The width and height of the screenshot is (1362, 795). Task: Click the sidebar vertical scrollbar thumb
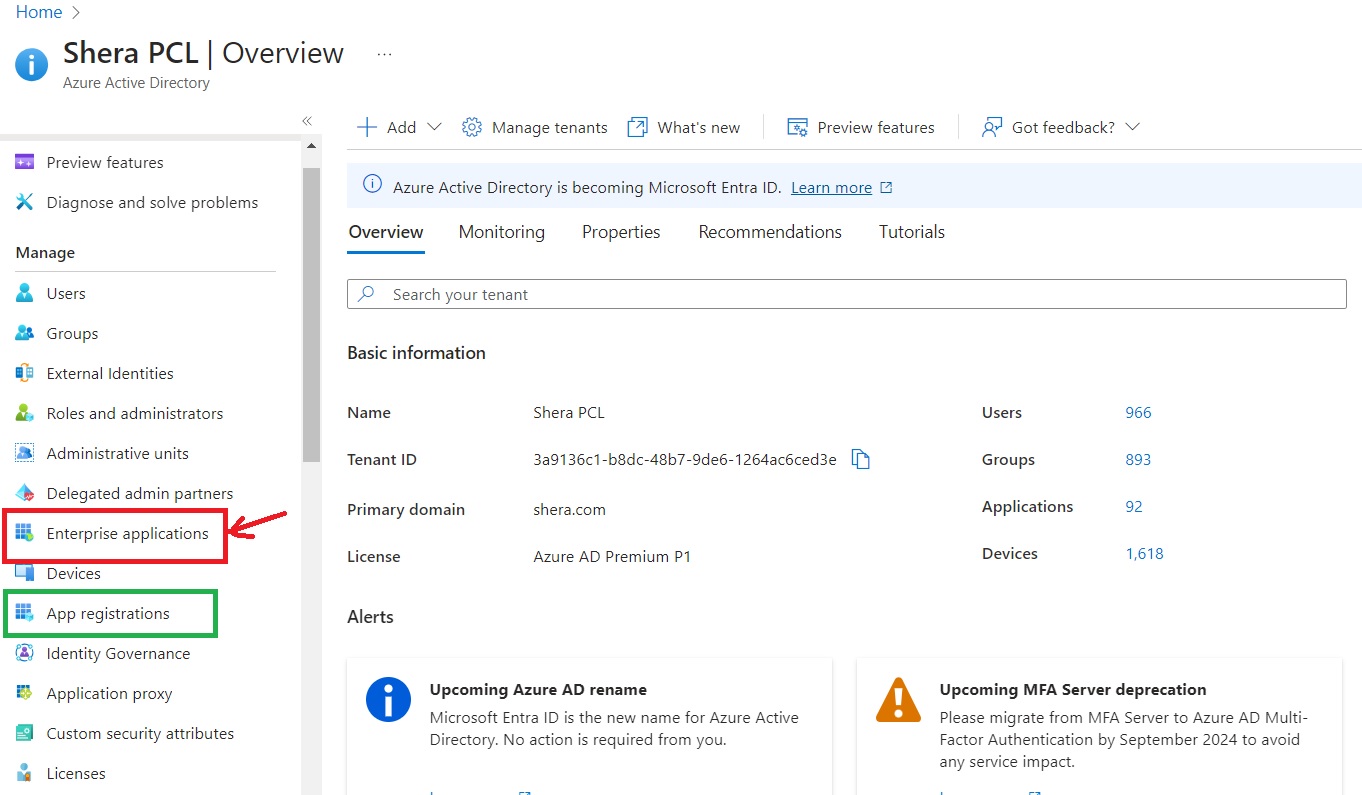(x=311, y=315)
